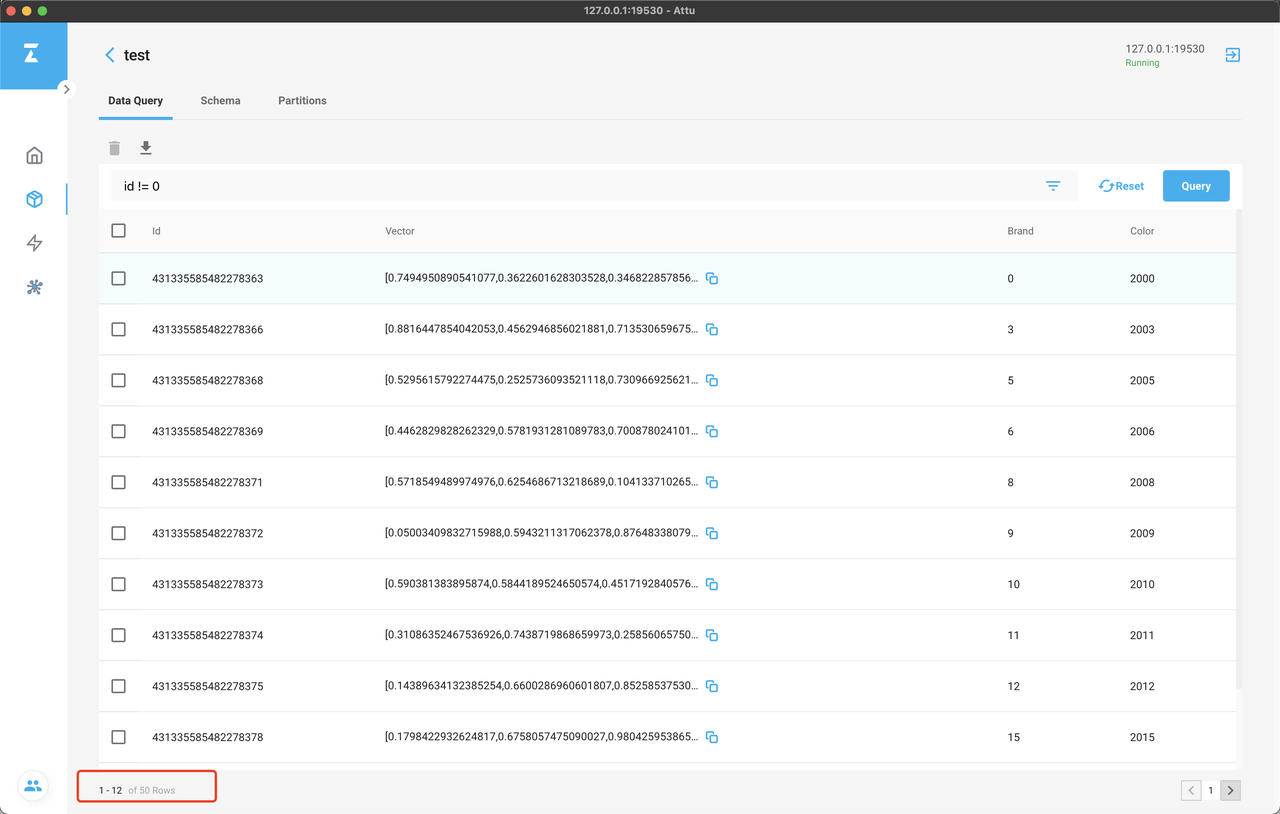Click the Vector column header
Viewport: 1280px width, 814px height.
[x=399, y=231]
